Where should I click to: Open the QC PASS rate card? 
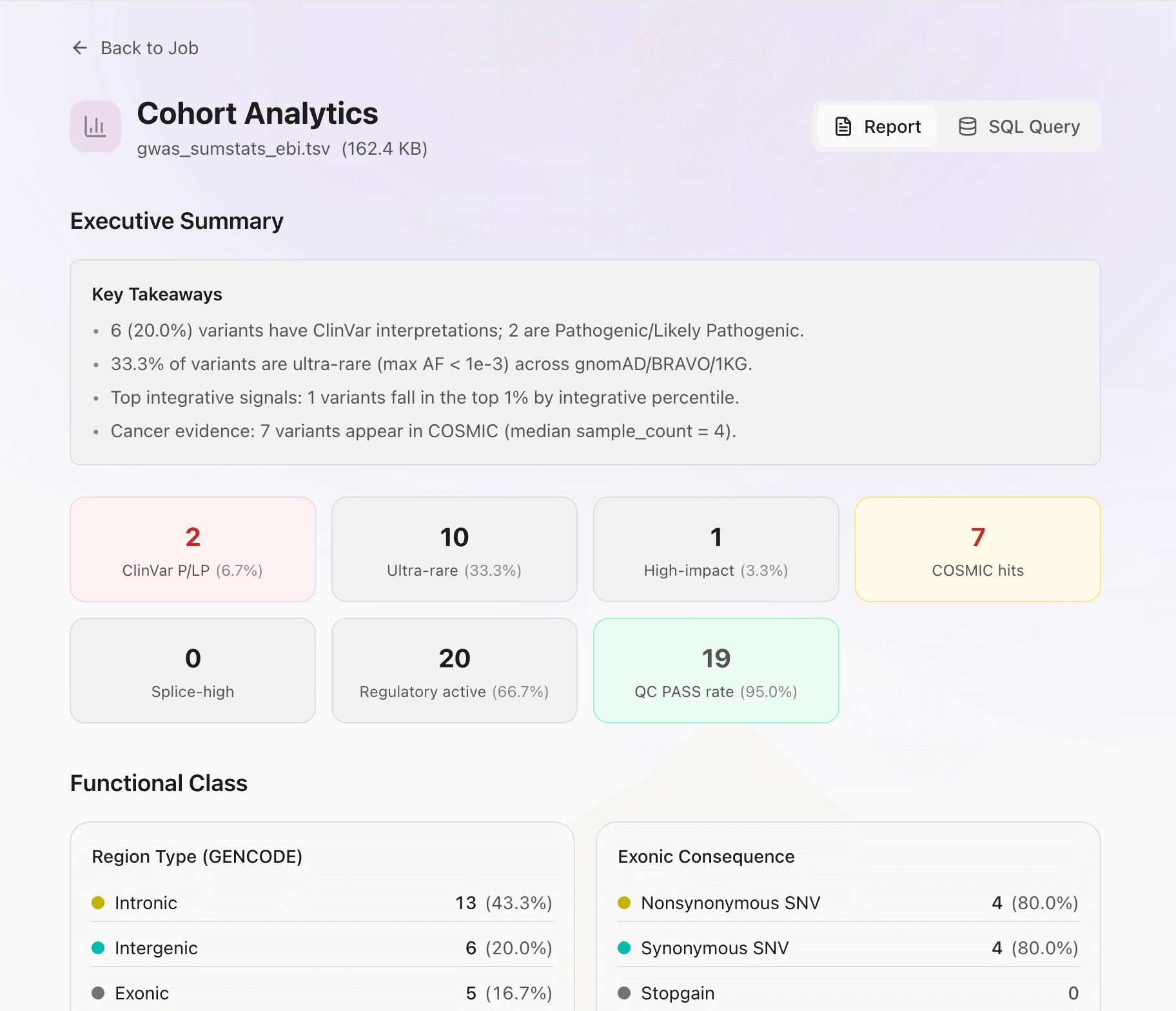coord(716,671)
